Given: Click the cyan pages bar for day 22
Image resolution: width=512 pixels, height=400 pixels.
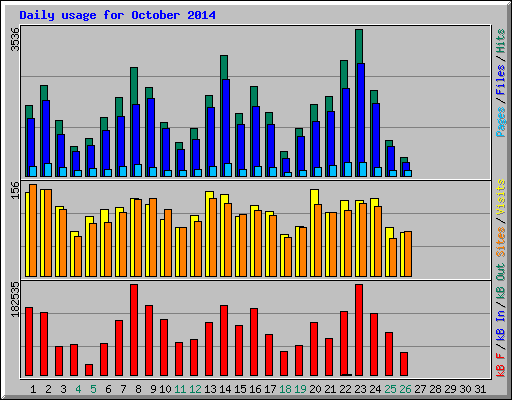Looking at the screenshot, I should click(x=348, y=169).
